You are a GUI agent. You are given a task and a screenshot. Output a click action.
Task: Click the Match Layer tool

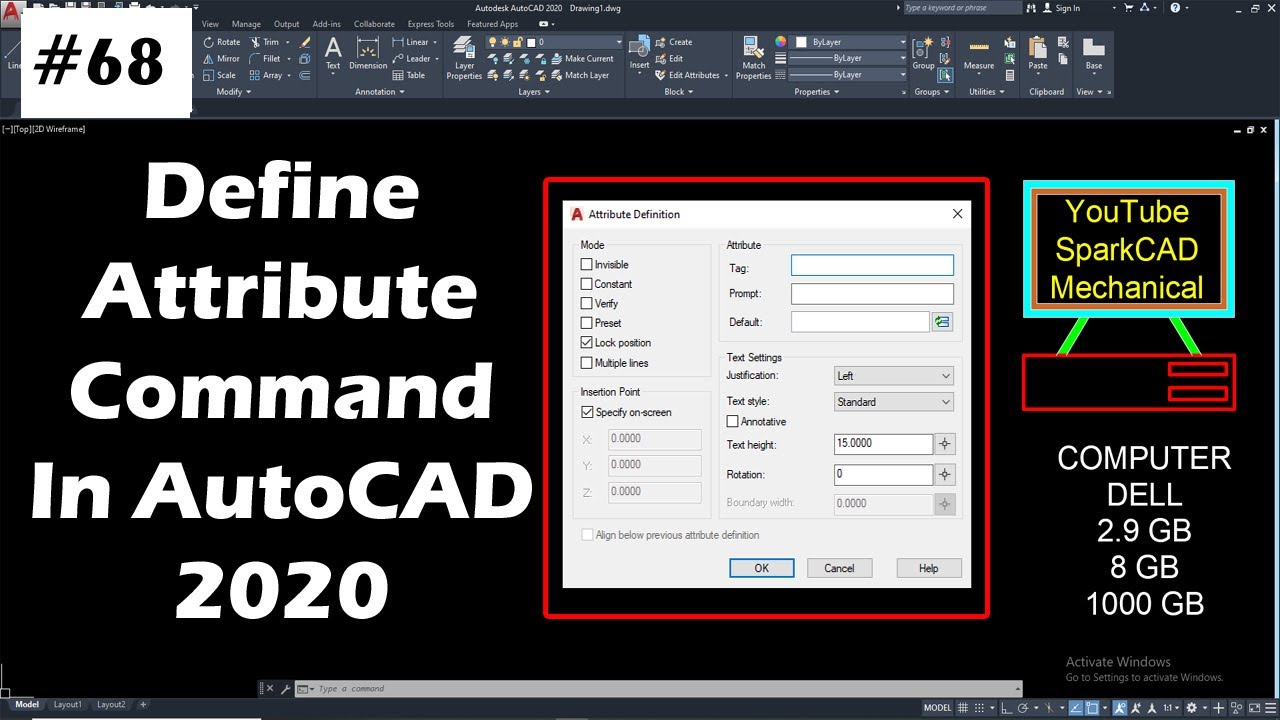[579, 75]
